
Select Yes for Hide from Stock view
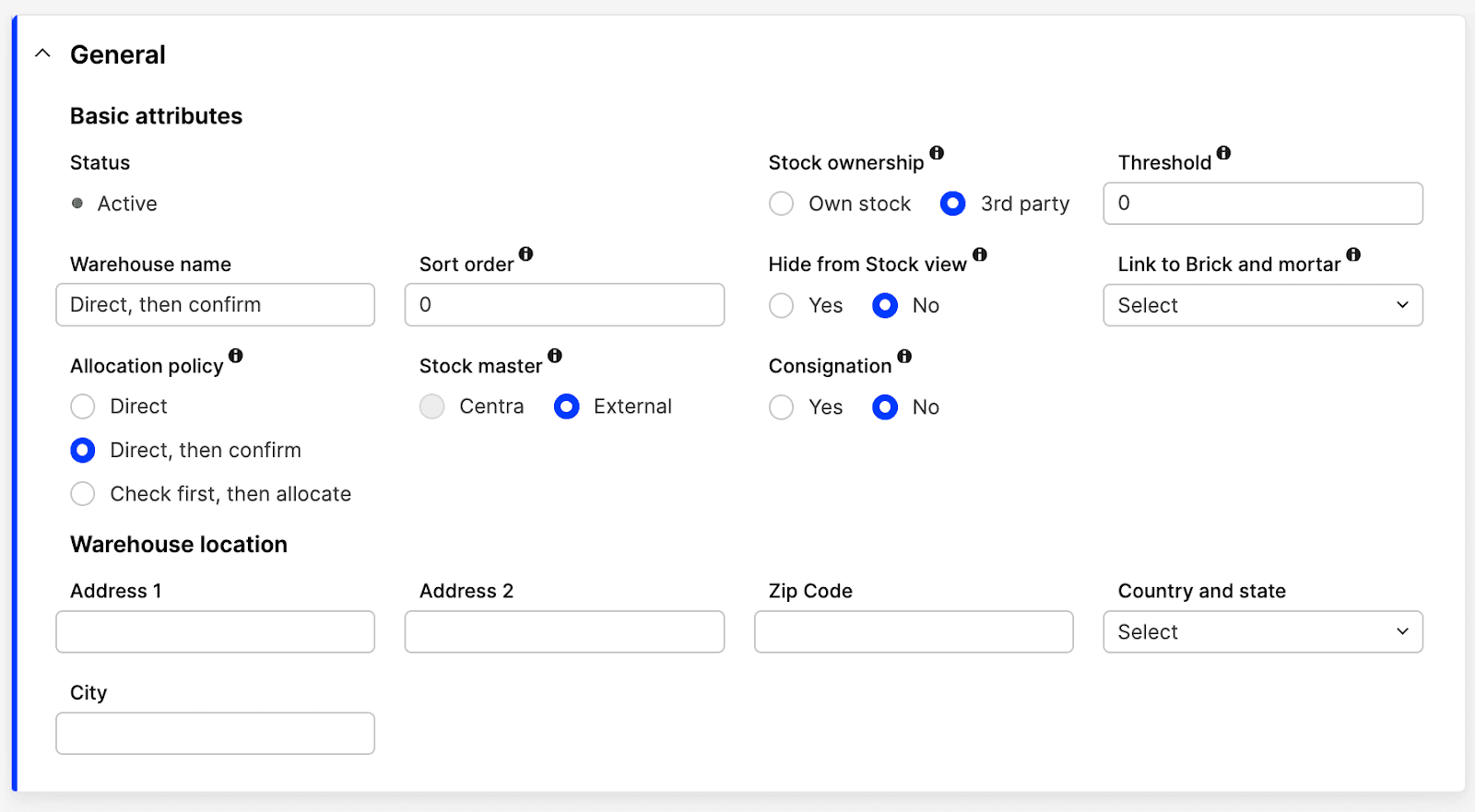(x=782, y=305)
